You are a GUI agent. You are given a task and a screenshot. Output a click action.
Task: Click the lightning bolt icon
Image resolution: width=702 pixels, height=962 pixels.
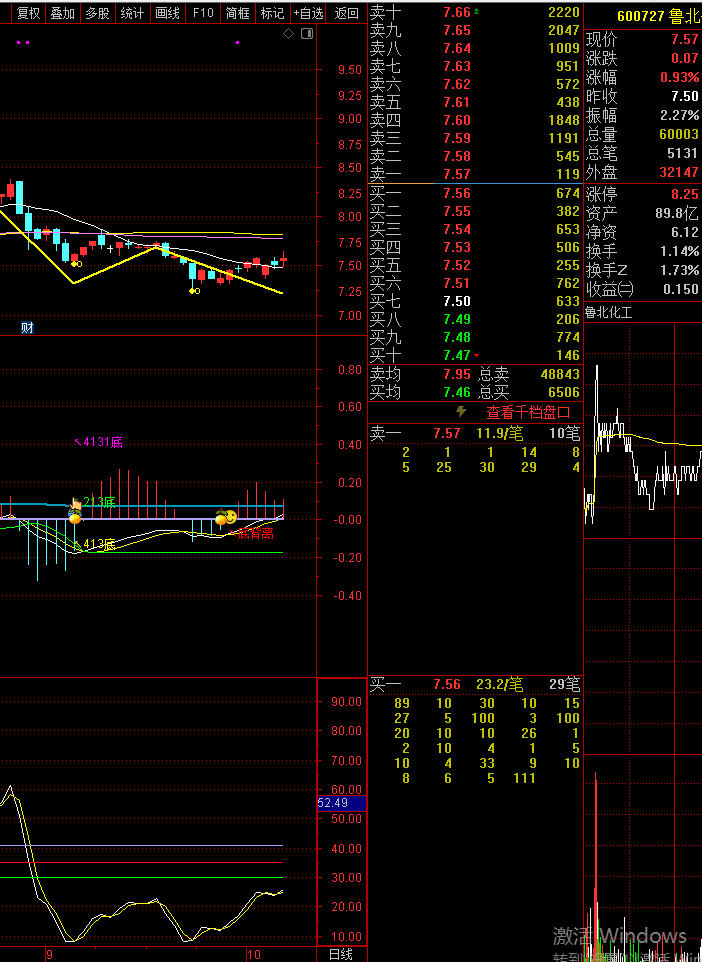(x=461, y=412)
